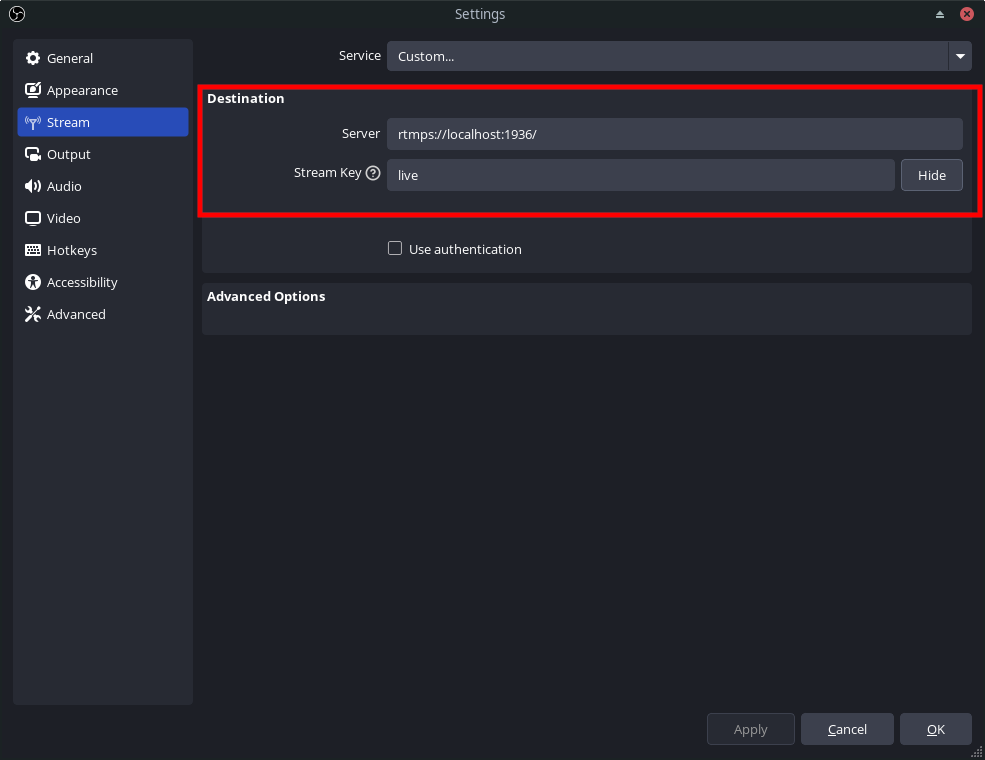985x760 pixels.
Task: Click the Accessibility icon in sidebar
Action: [33, 282]
